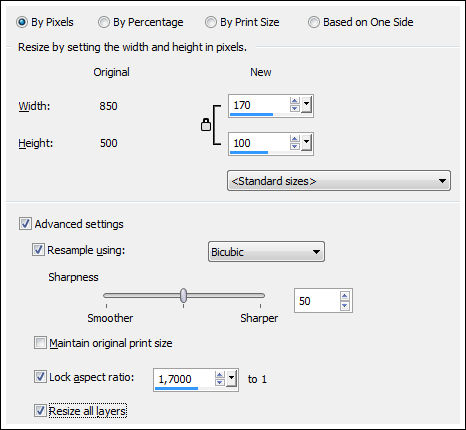Click the Sharpness slider handle
Viewport: 466px width, 430px height.
183,296
